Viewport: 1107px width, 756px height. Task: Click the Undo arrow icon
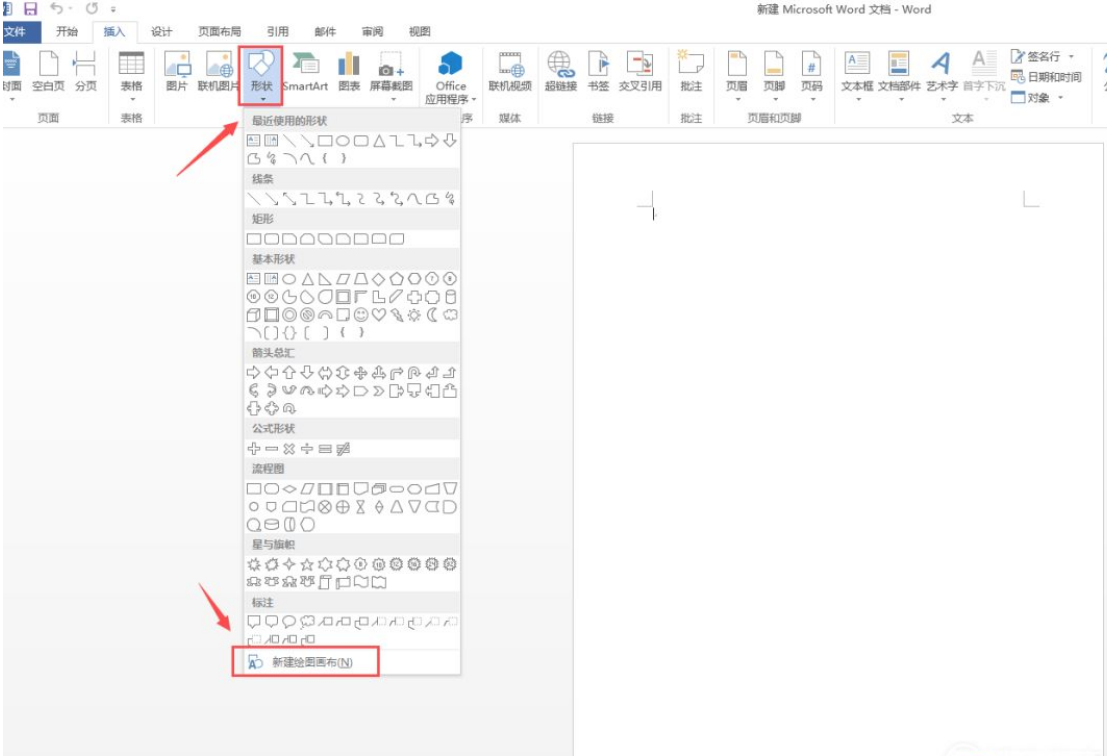click(56, 9)
